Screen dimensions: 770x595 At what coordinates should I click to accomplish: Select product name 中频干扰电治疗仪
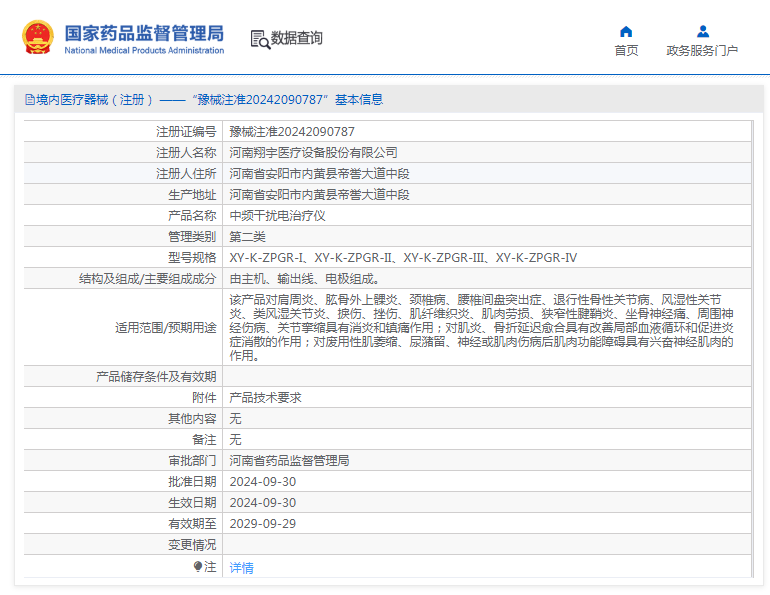pyautogui.click(x=277, y=216)
